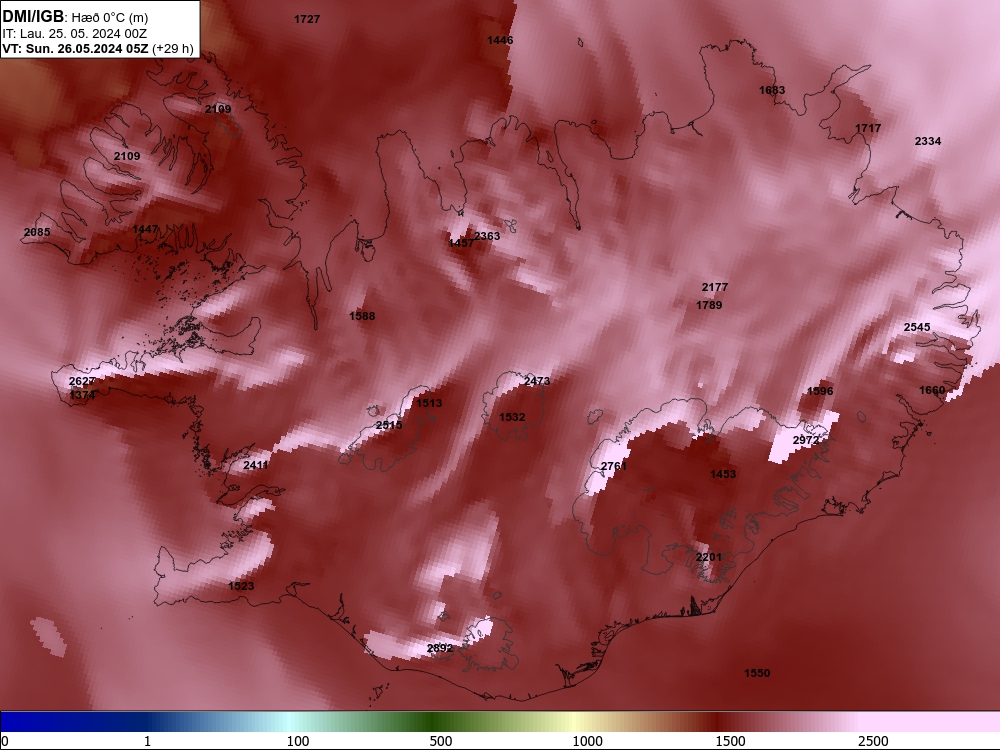Click the 1446 value at the top of the map
The width and height of the screenshot is (1000, 750).
click(500, 40)
